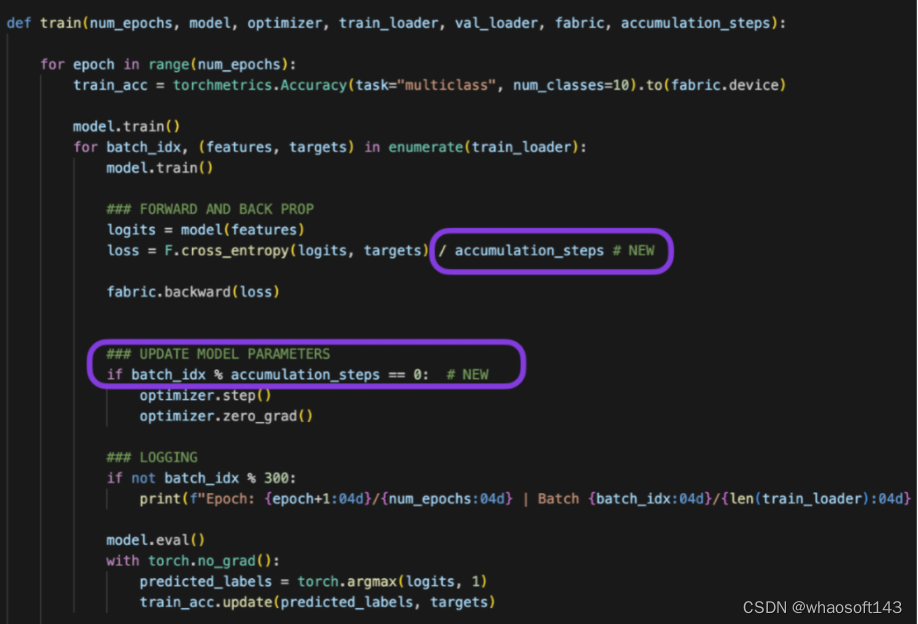Screen dimensions: 918x624
Task: Click the 'with torch.no_grad():' line
Action: (193, 561)
